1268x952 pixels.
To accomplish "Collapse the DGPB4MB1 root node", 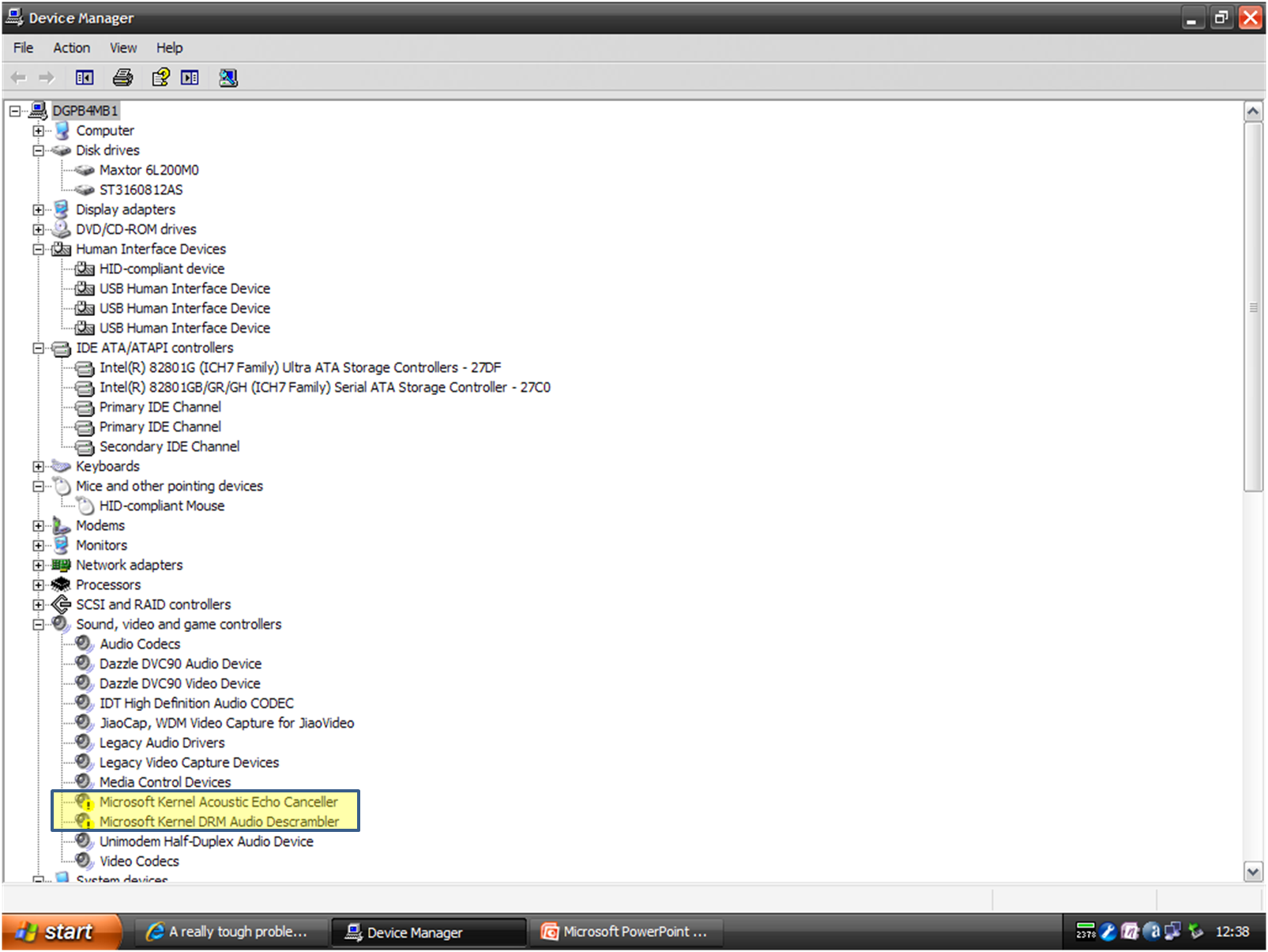I will click(x=14, y=111).
